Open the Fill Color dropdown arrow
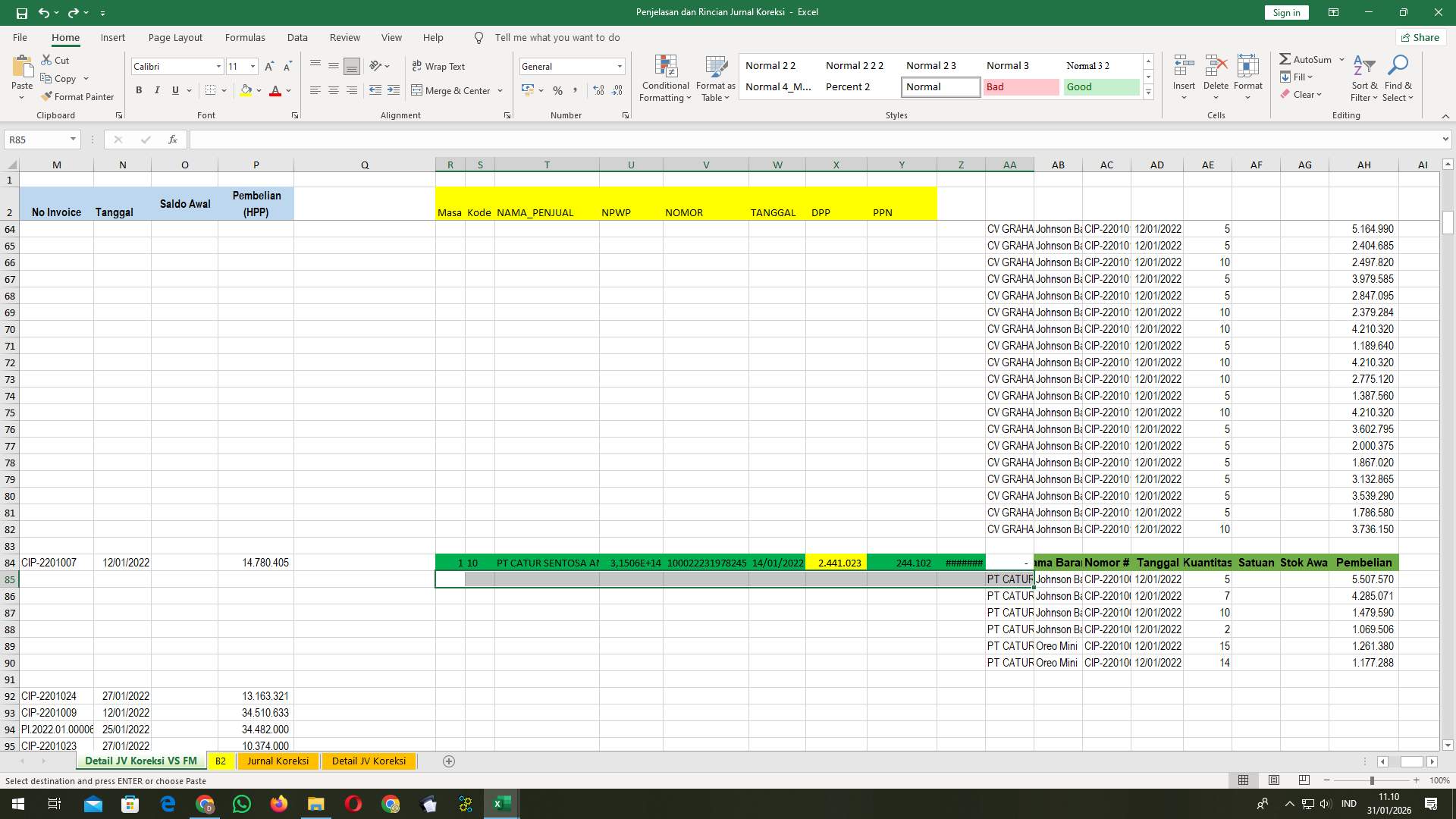The width and height of the screenshot is (1456, 819). (x=258, y=90)
